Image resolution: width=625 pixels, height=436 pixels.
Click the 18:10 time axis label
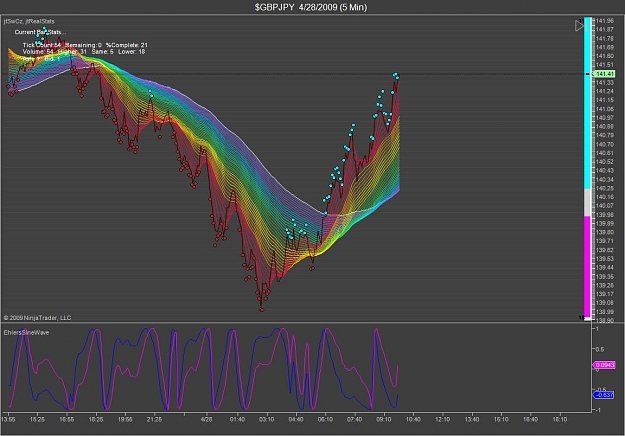[x=560, y=419]
